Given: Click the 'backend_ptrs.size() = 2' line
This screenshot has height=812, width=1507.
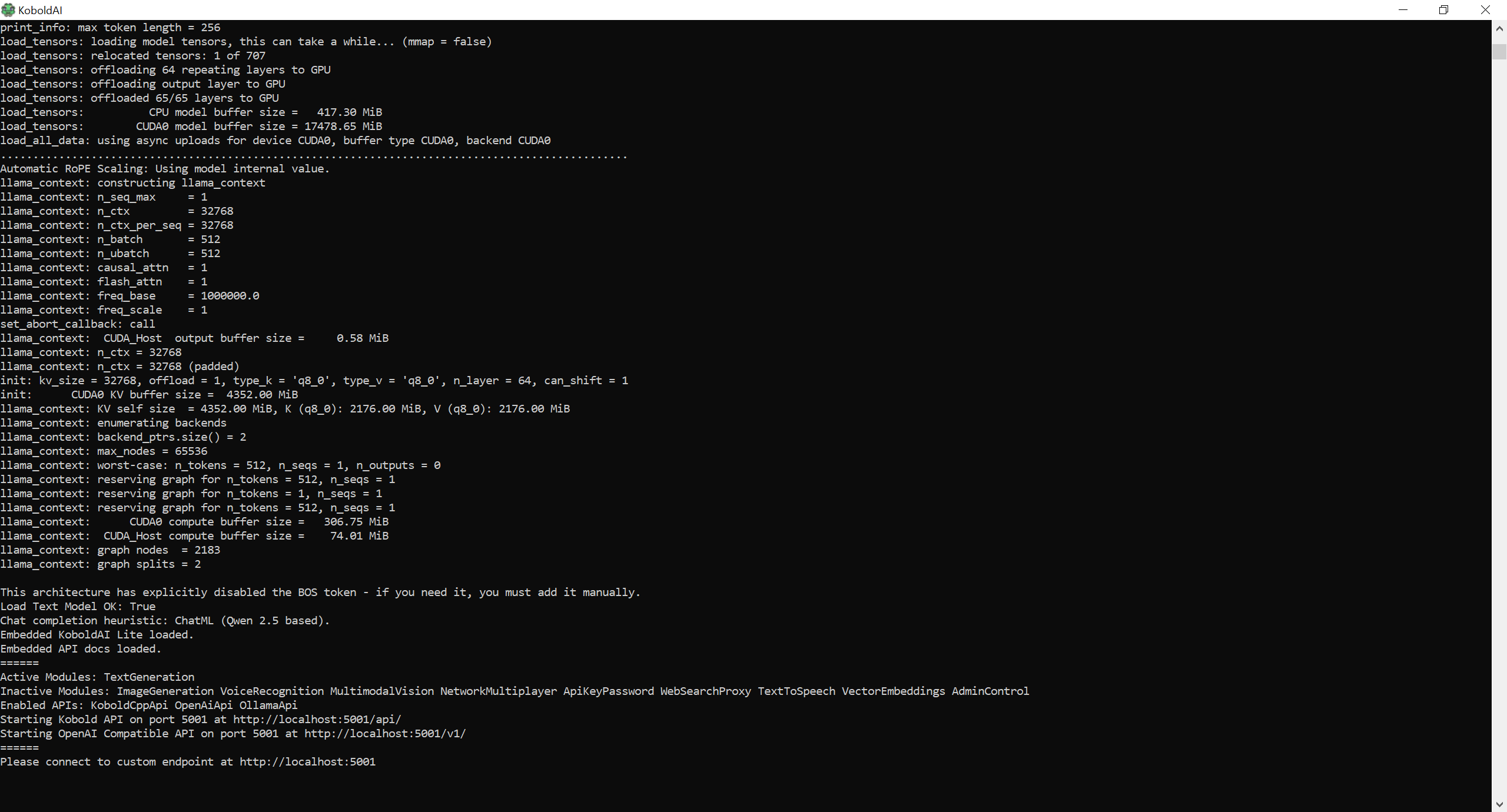Looking at the screenshot, I should [123, 437].
